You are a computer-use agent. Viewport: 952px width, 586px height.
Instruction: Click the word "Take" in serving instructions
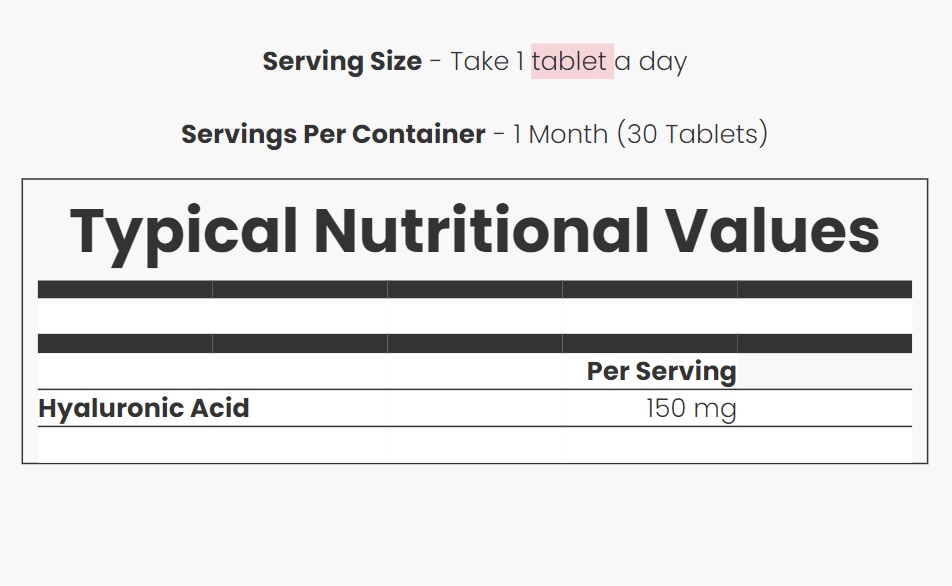[479, 62]
